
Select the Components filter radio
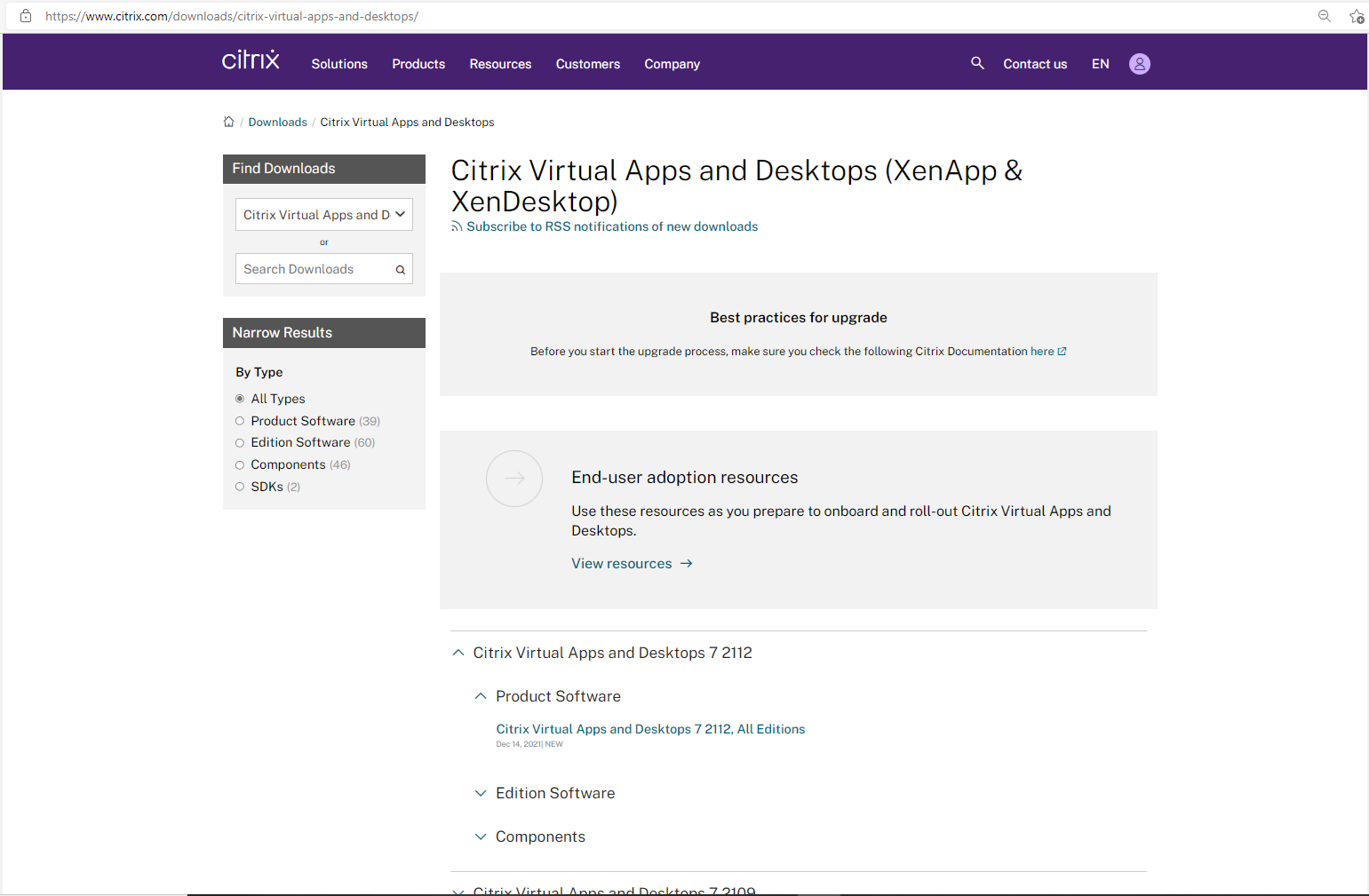pos(240,465)
